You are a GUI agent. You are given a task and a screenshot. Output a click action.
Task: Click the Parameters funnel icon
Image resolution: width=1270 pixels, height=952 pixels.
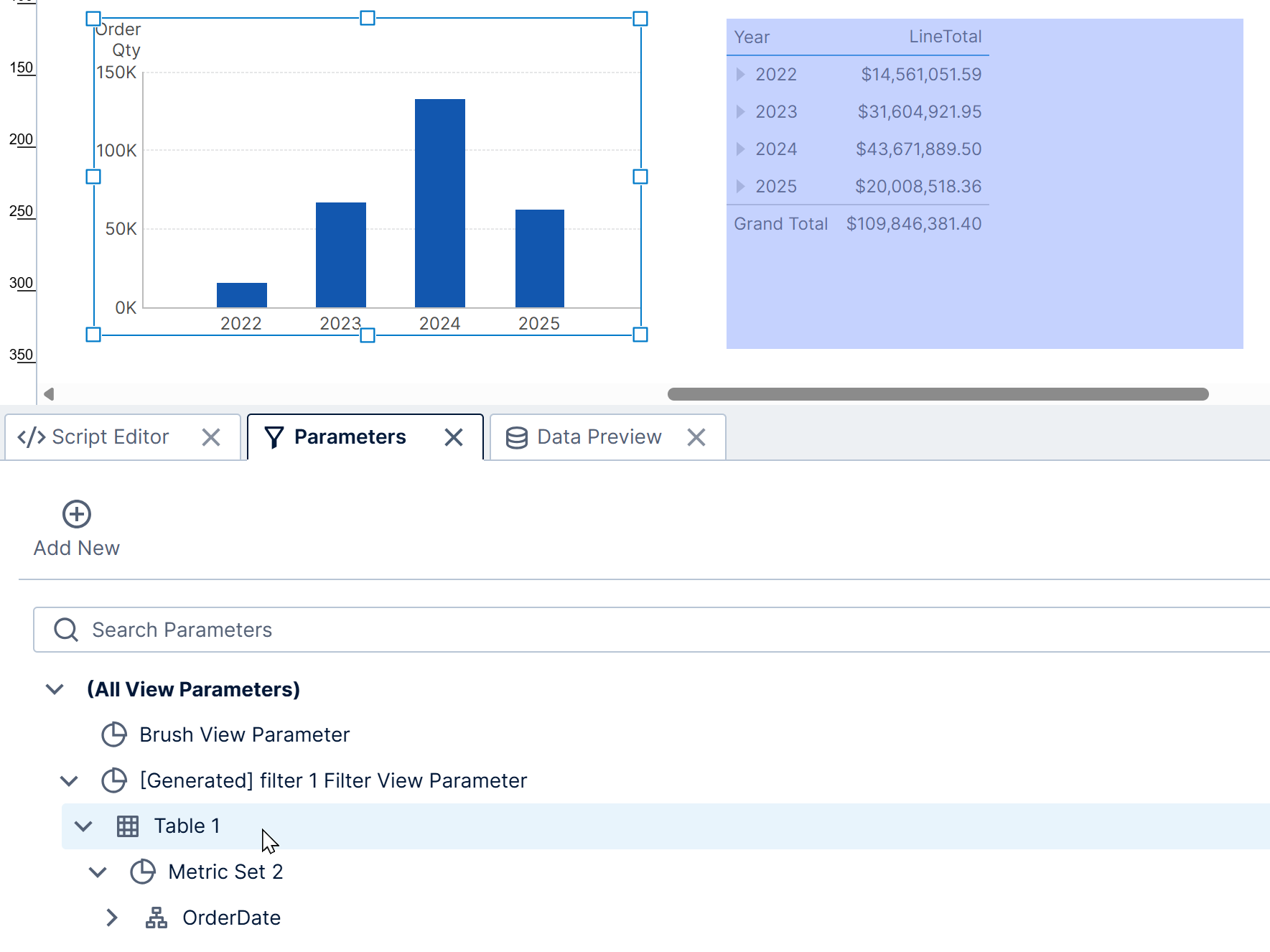(x=274, y=437)
